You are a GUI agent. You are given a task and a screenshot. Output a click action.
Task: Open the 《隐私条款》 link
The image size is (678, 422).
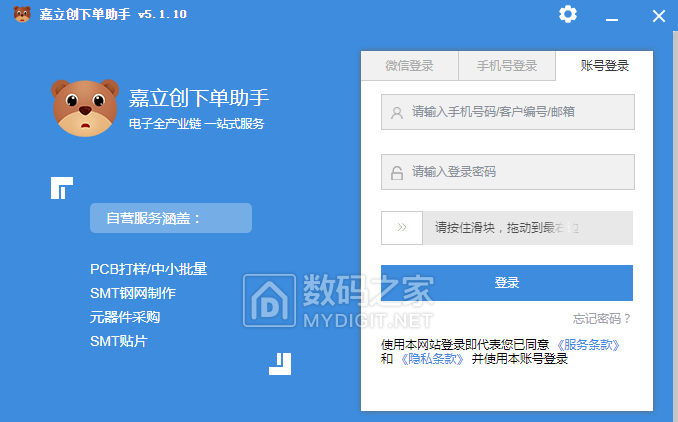[x=432, y=359]
